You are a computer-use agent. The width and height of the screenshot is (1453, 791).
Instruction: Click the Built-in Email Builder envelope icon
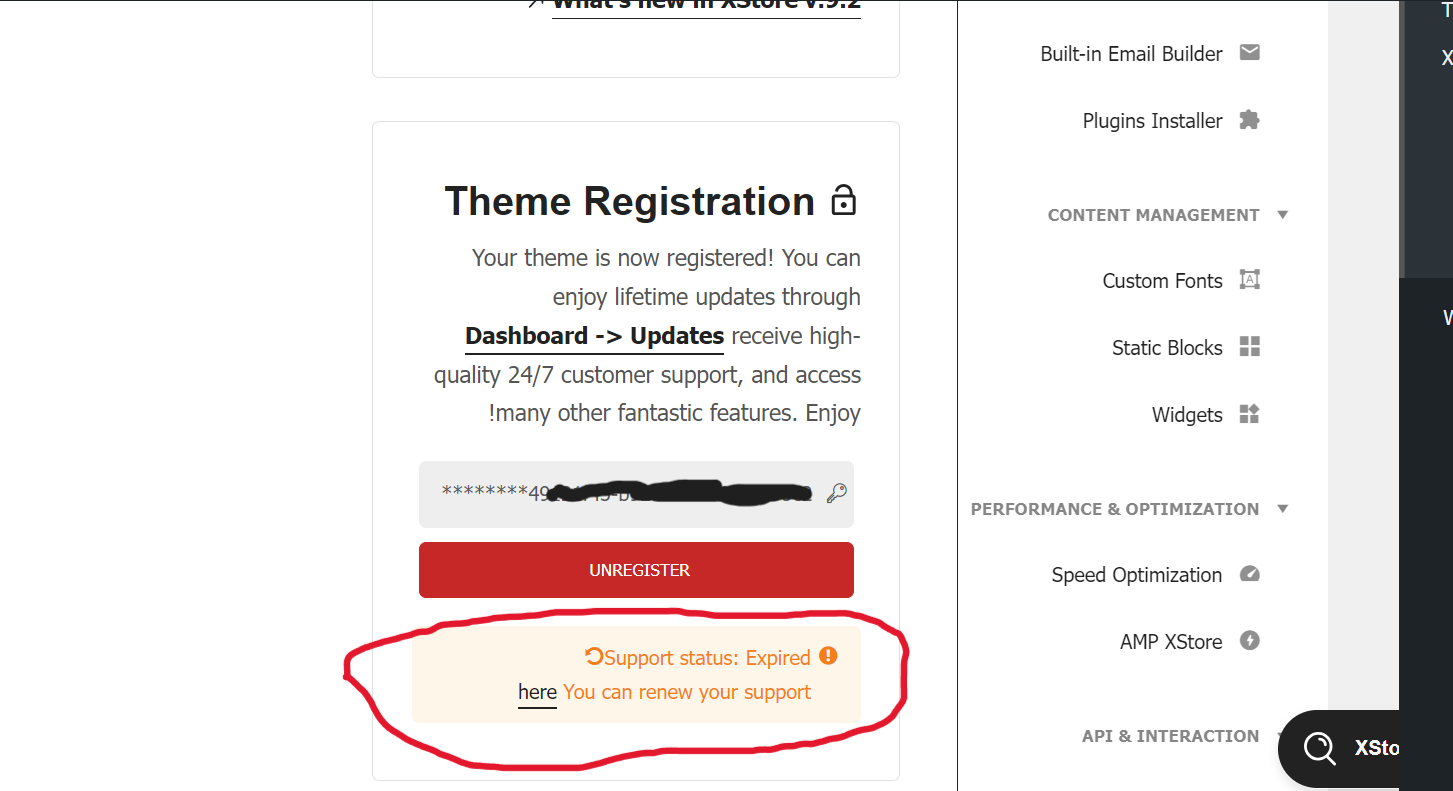click(x=1249, y=53)
